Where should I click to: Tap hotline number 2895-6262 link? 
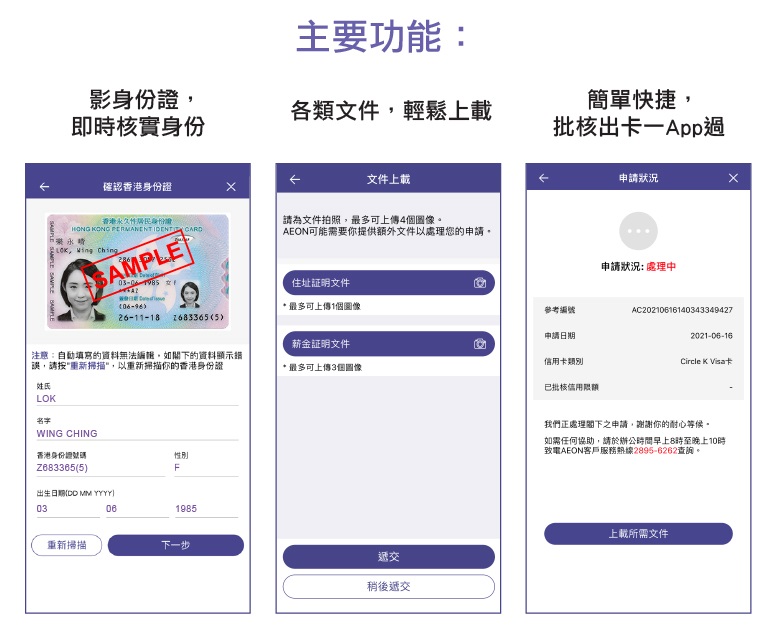(x=656, y=451)
